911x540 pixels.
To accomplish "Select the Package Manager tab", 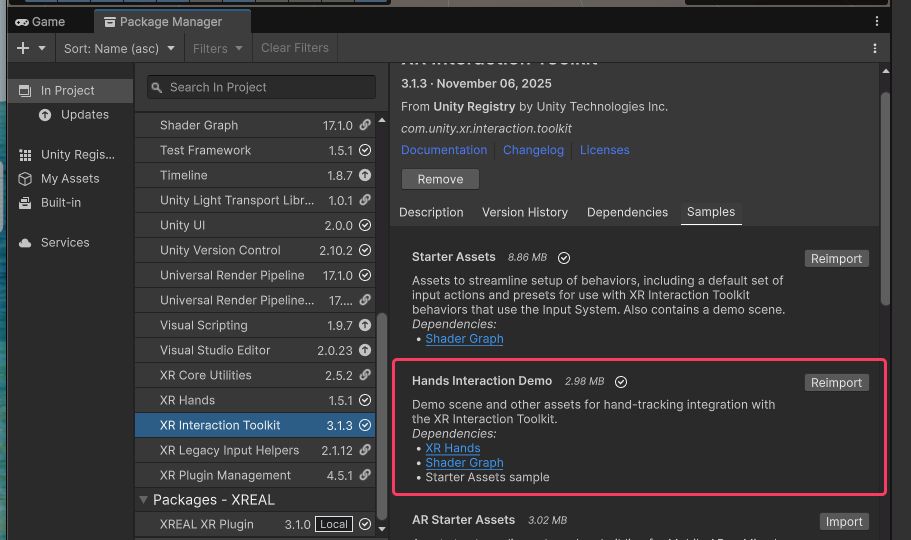I will pyautogui.click(x=172, y=22).
